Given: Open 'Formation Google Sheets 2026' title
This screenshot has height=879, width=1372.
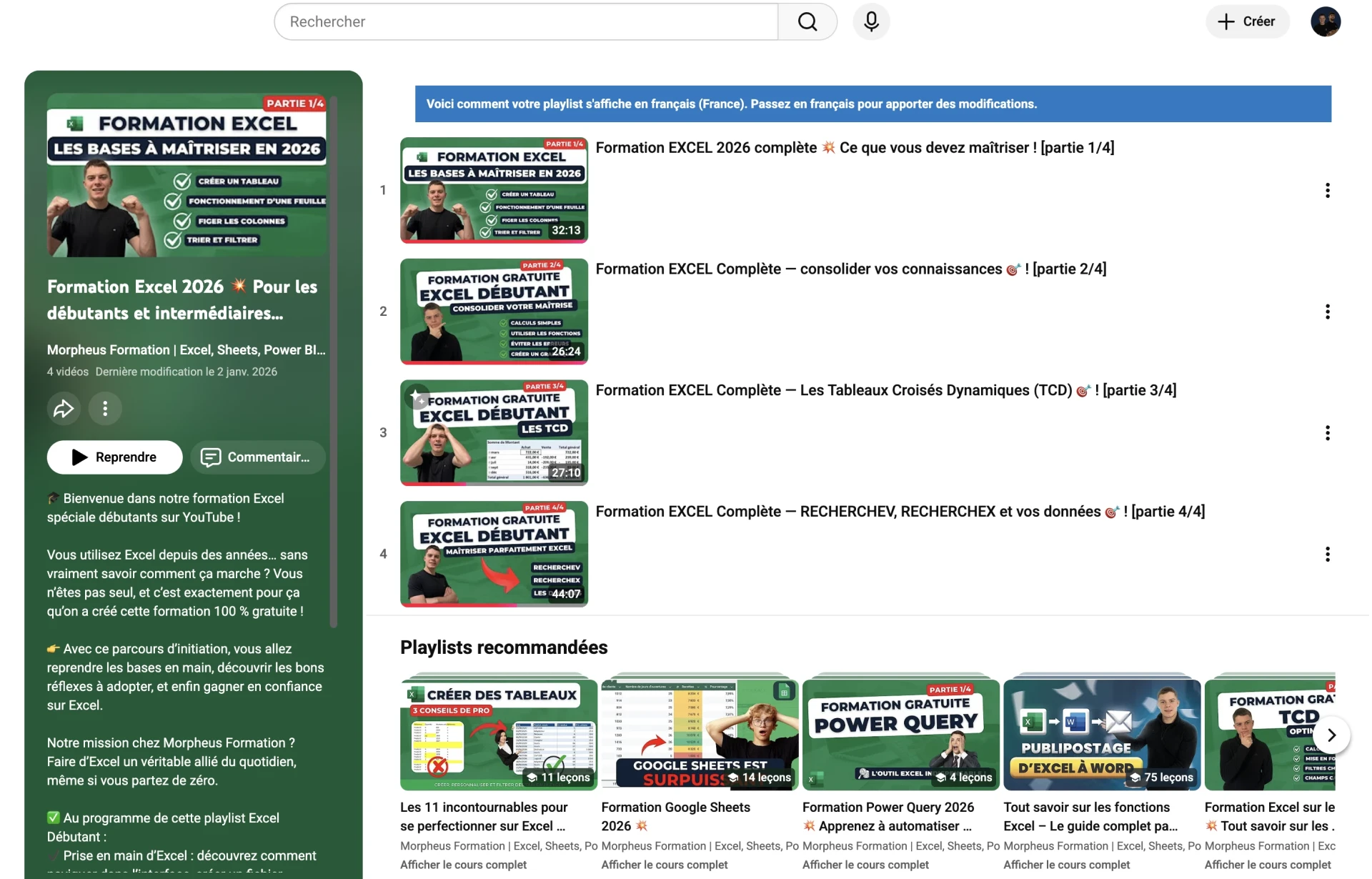Looking at the screenshot, I should [x=675, y=816].
